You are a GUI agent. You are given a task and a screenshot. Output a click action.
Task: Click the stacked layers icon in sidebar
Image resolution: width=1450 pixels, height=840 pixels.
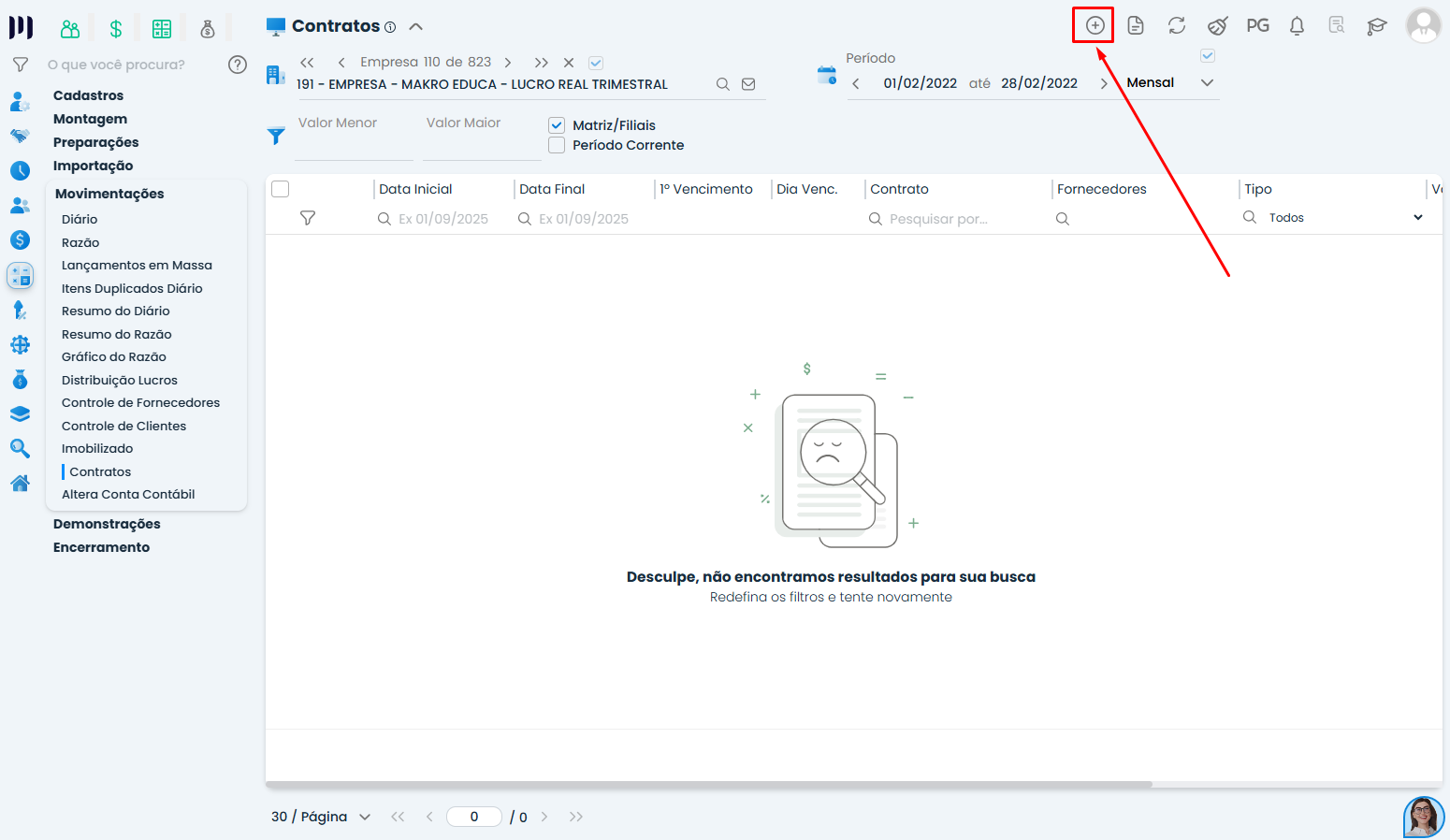[x=20, y=413]
